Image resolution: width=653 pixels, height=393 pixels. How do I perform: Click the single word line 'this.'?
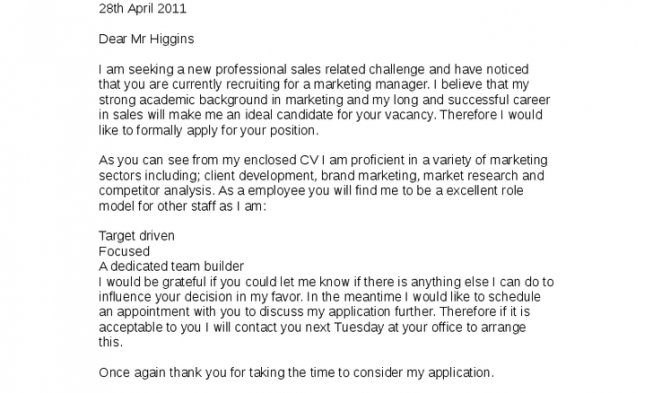tap(111, 342)
